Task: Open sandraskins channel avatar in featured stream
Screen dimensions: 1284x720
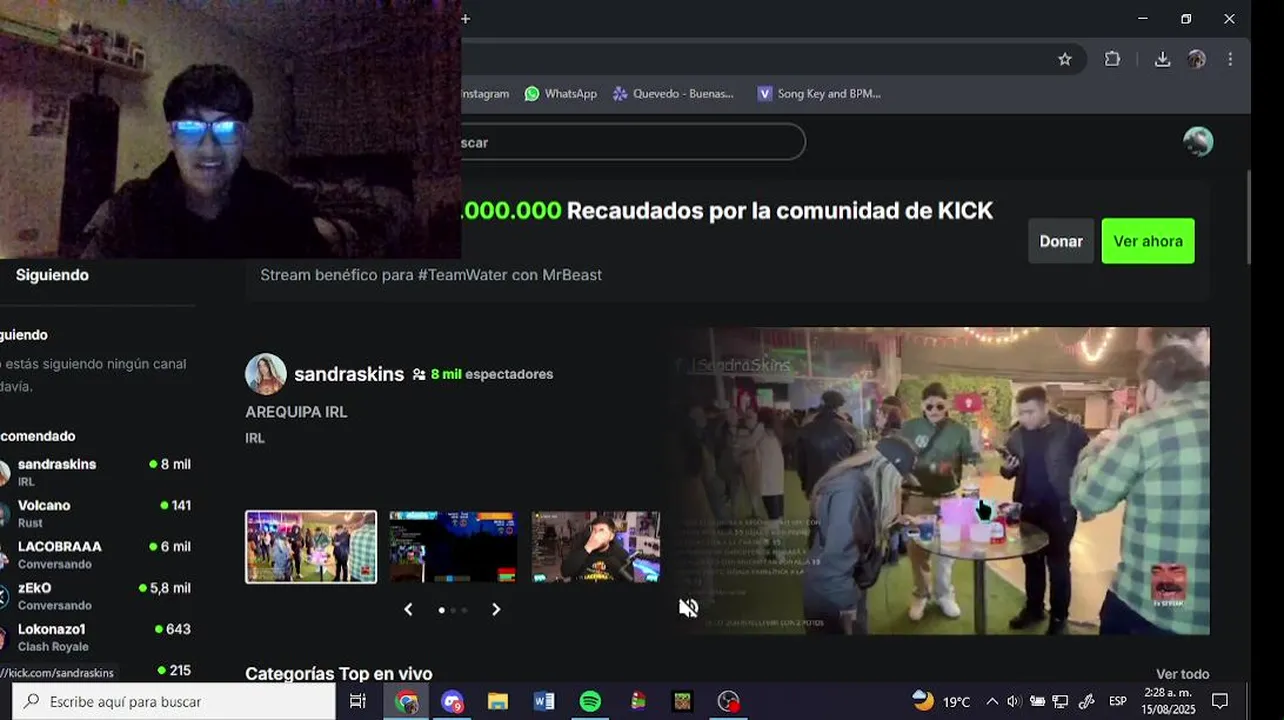Action: click(x=266, y=374)
